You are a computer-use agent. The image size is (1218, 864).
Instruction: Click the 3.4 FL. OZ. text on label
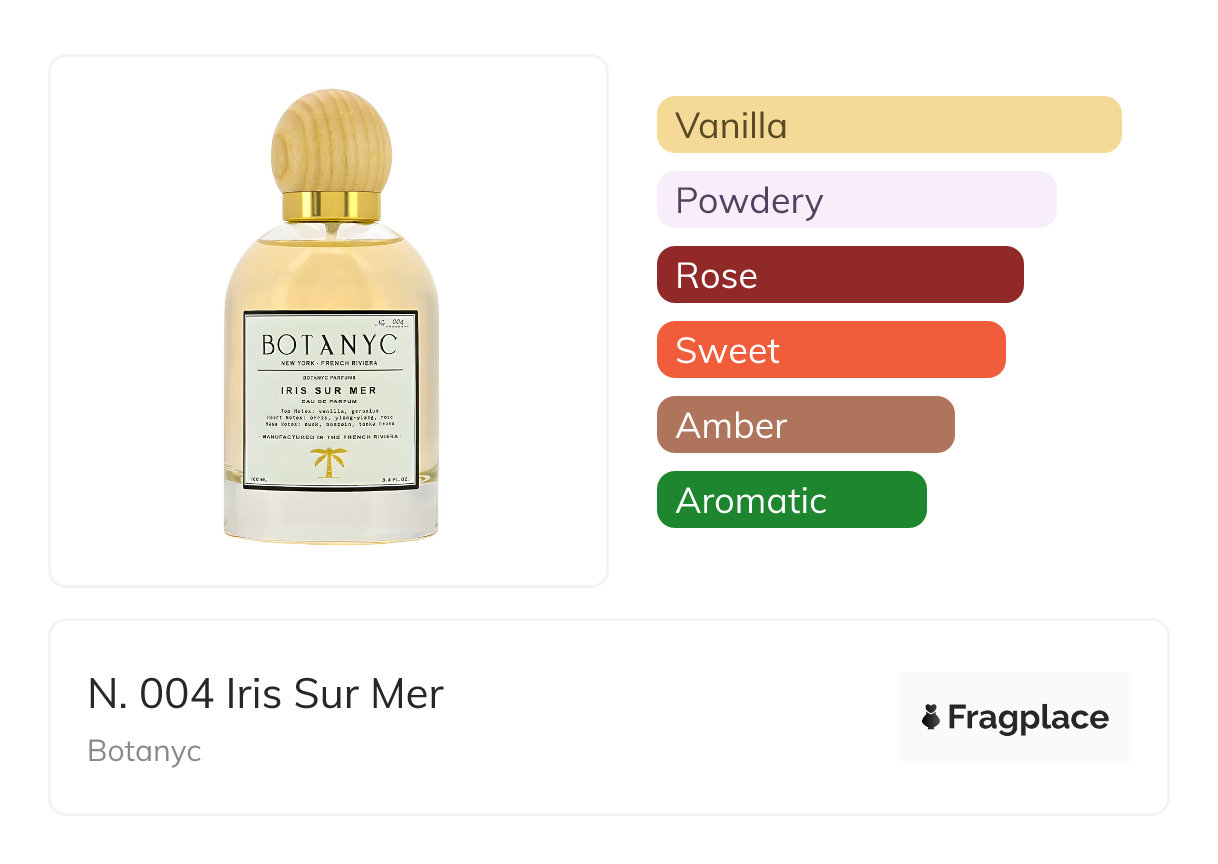(396, 482)
